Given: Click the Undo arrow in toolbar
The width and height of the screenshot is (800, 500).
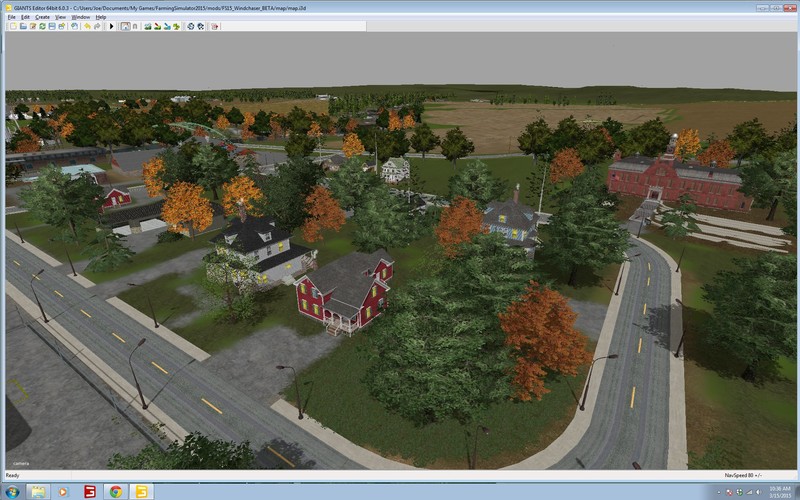Looking at the screenshot, I should (87, 26).
